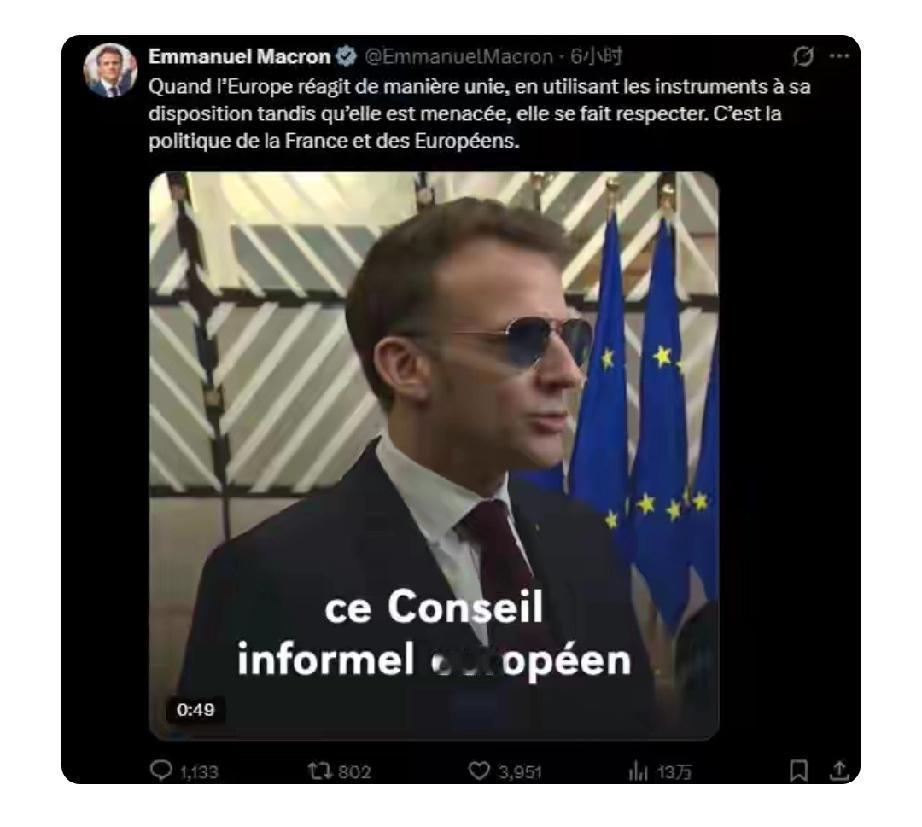Image resolution: width=922 pixels, height=827 pixels.
Task: Click the retweet arrows icon
Action: (x=319, y=771)
